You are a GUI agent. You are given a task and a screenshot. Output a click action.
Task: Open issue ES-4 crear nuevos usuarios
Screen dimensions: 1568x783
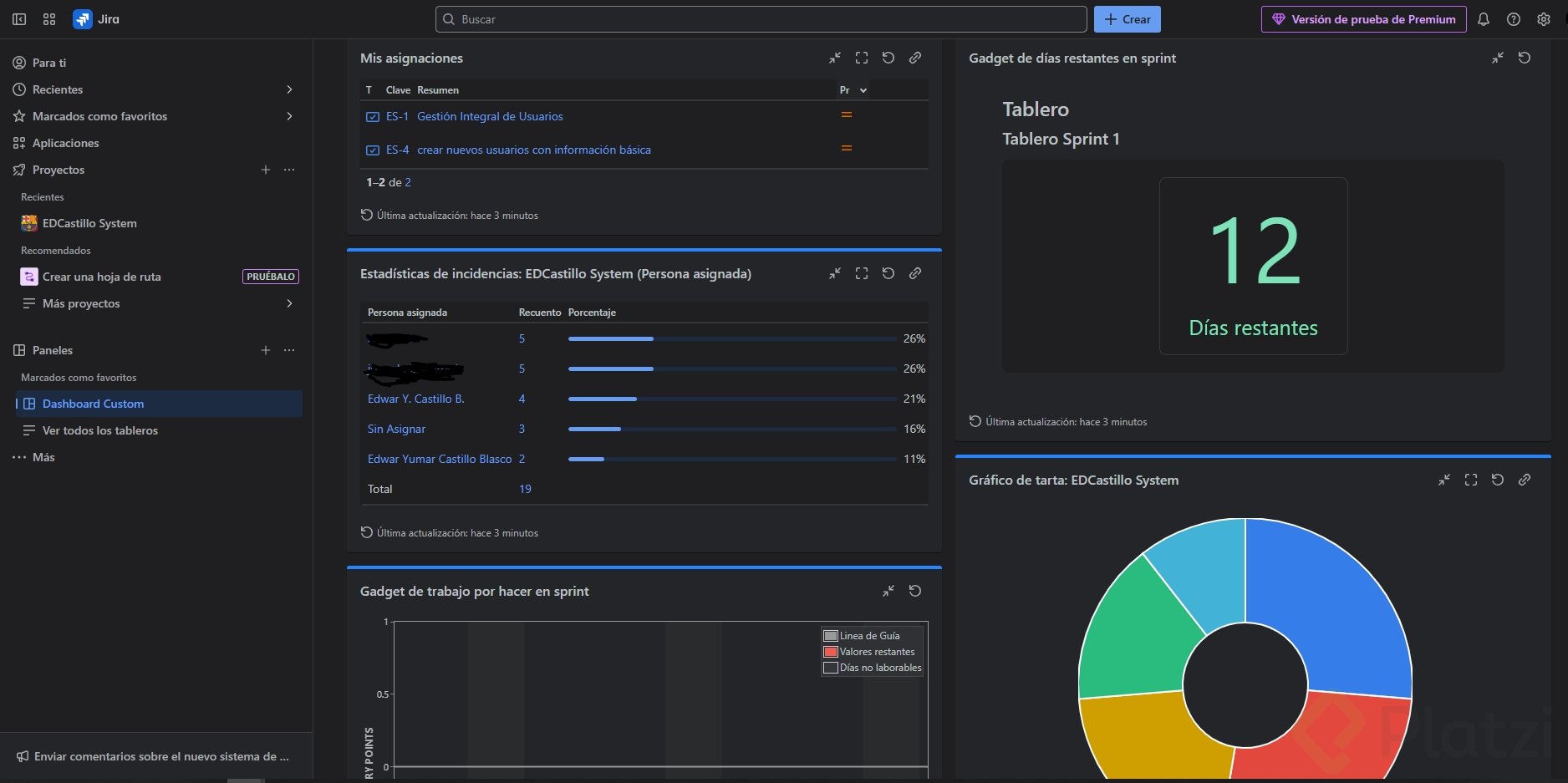[534, 150]
